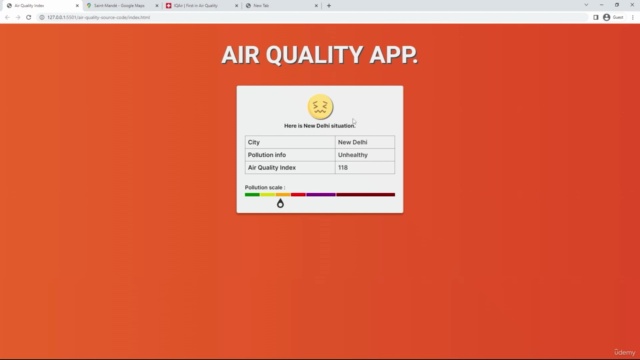Viewport: 640px width, 360px height.
Task: Click 'Here is New Delhi situation.' text
Action: [320, 126]
